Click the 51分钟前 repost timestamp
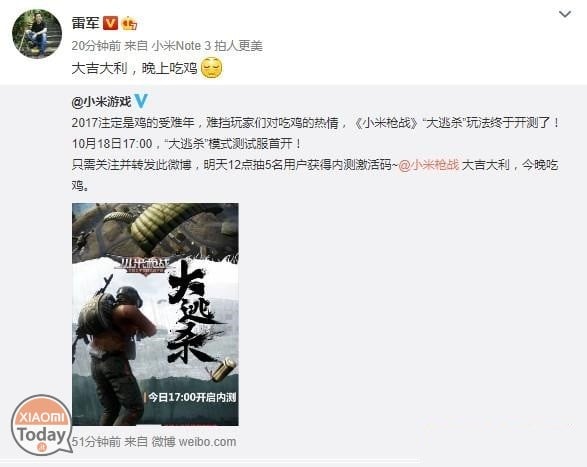 pos(96,442)
